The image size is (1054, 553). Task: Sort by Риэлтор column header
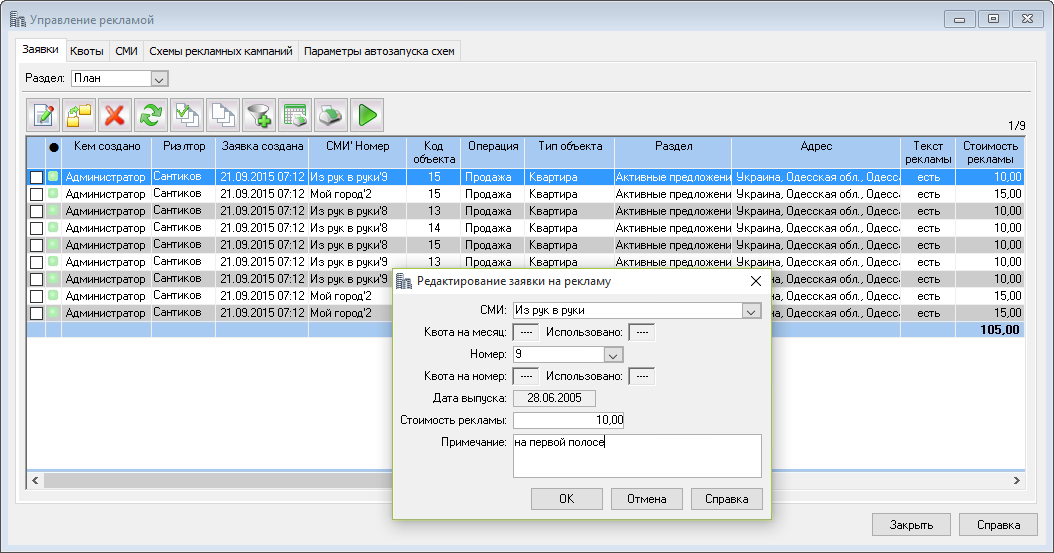[184, 153]
